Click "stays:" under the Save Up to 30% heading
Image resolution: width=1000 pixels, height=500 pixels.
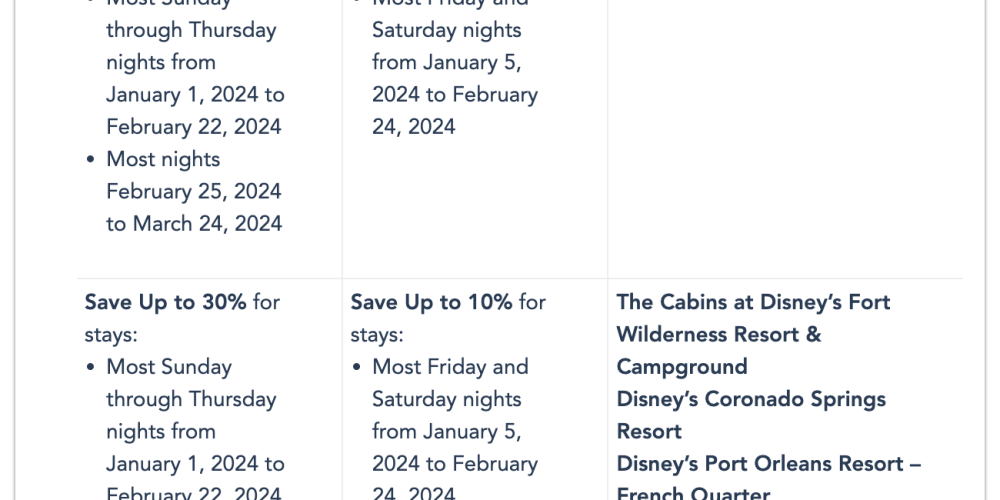tap(111, 335)
